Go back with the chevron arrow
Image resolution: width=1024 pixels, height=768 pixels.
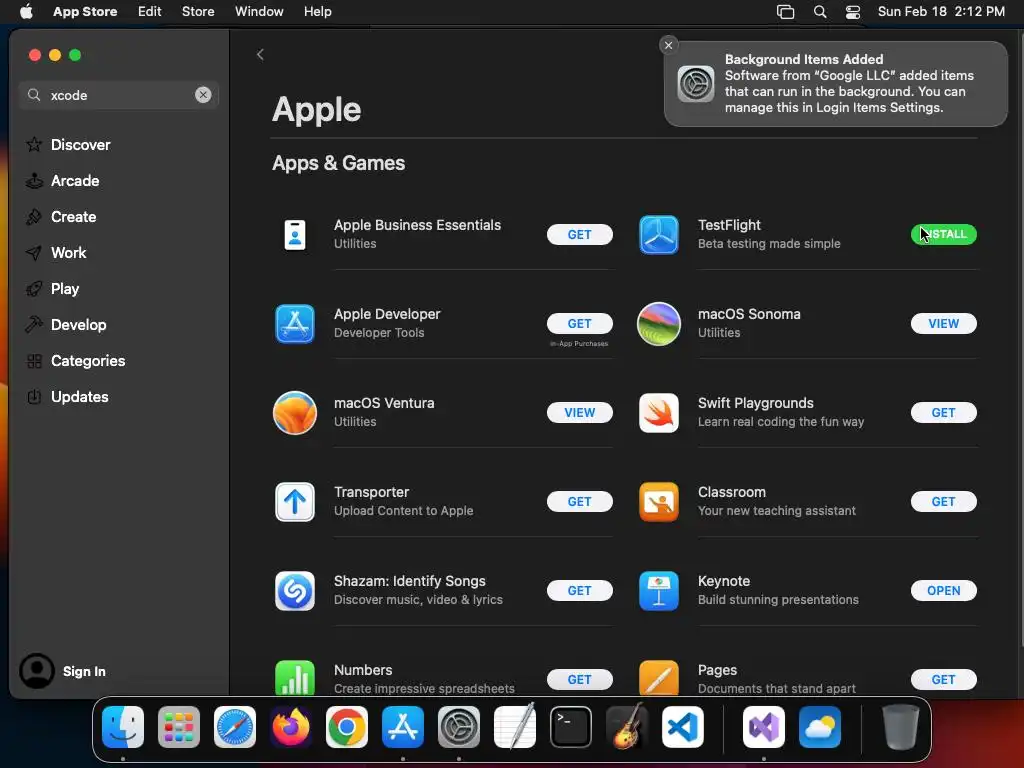click(x=260, y=54)
